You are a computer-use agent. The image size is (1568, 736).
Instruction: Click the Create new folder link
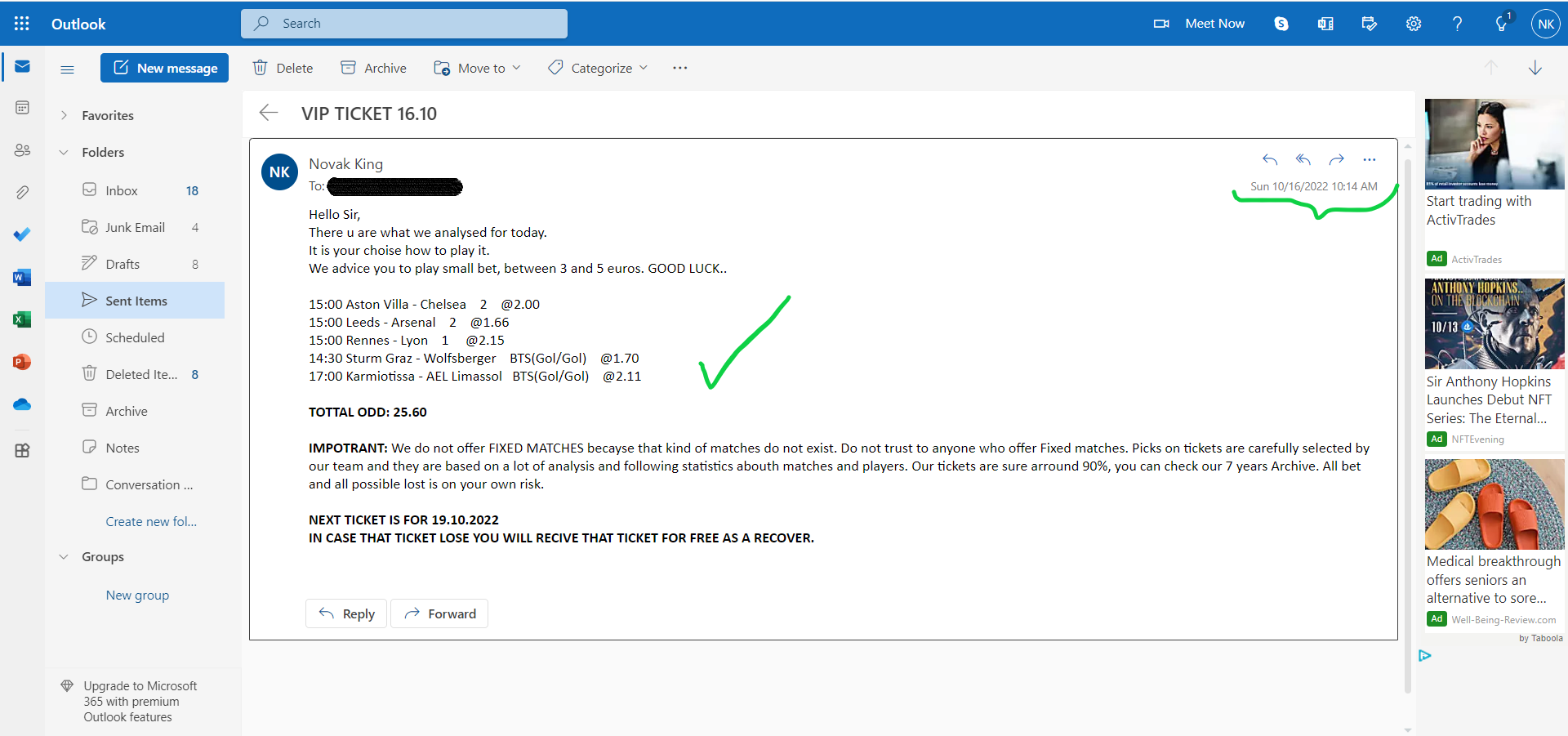pyautogui.click(x=151, y=521)
